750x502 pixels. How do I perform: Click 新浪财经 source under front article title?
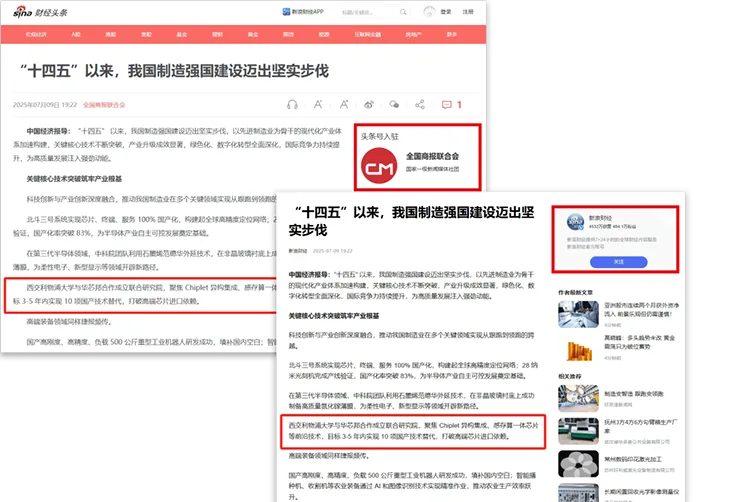(298, 251)
